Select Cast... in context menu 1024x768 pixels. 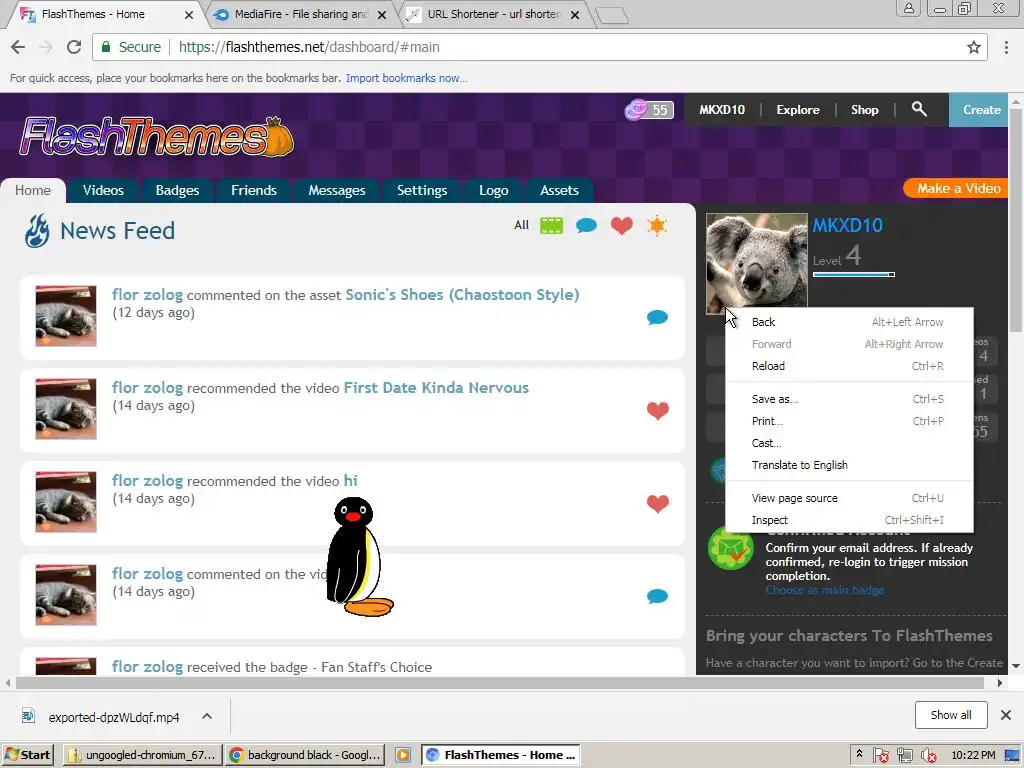pyautogui.click(x=848, y=443)
